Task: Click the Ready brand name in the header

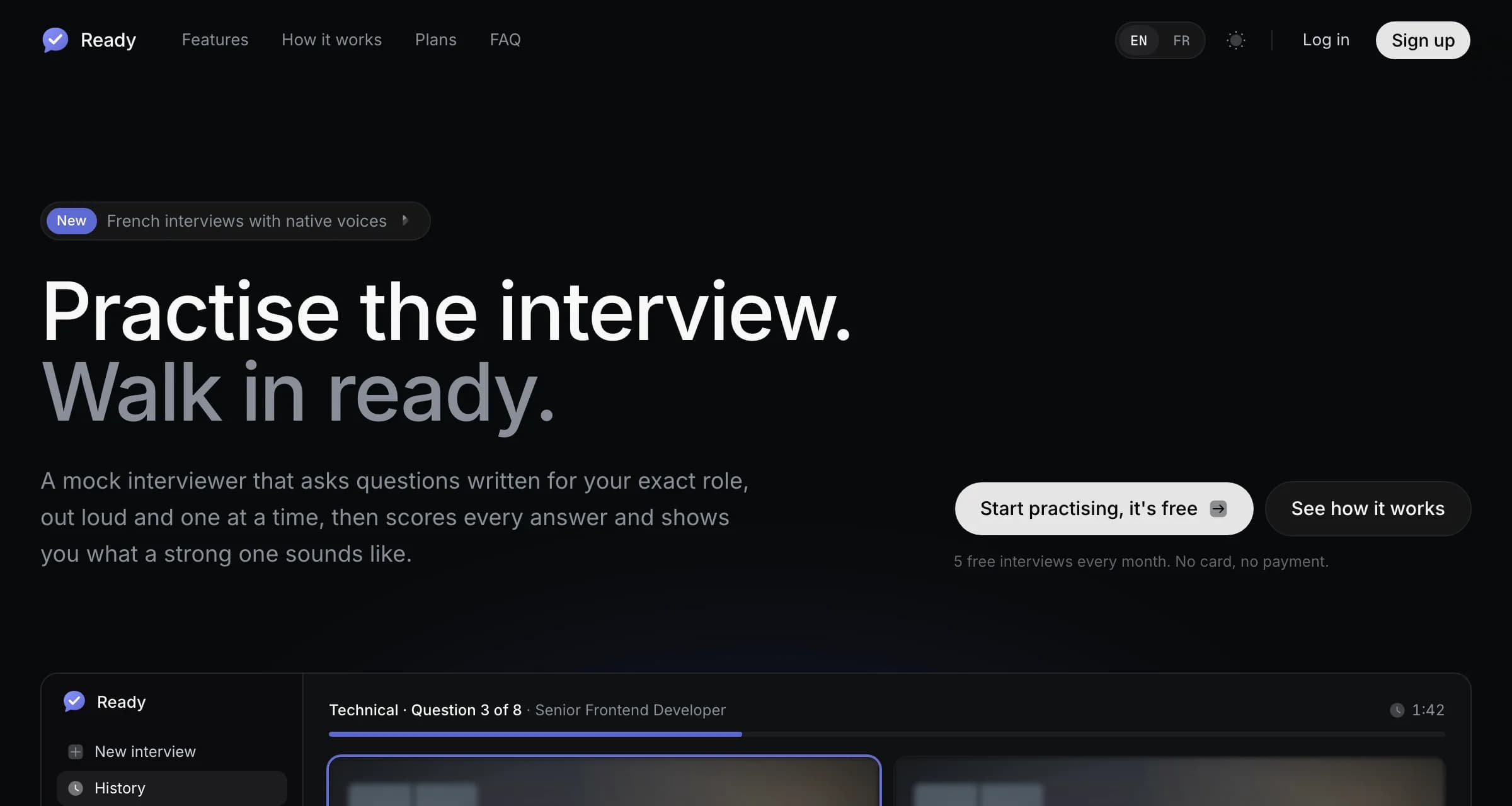Action: pyautogui.click(x=108, y=40)
